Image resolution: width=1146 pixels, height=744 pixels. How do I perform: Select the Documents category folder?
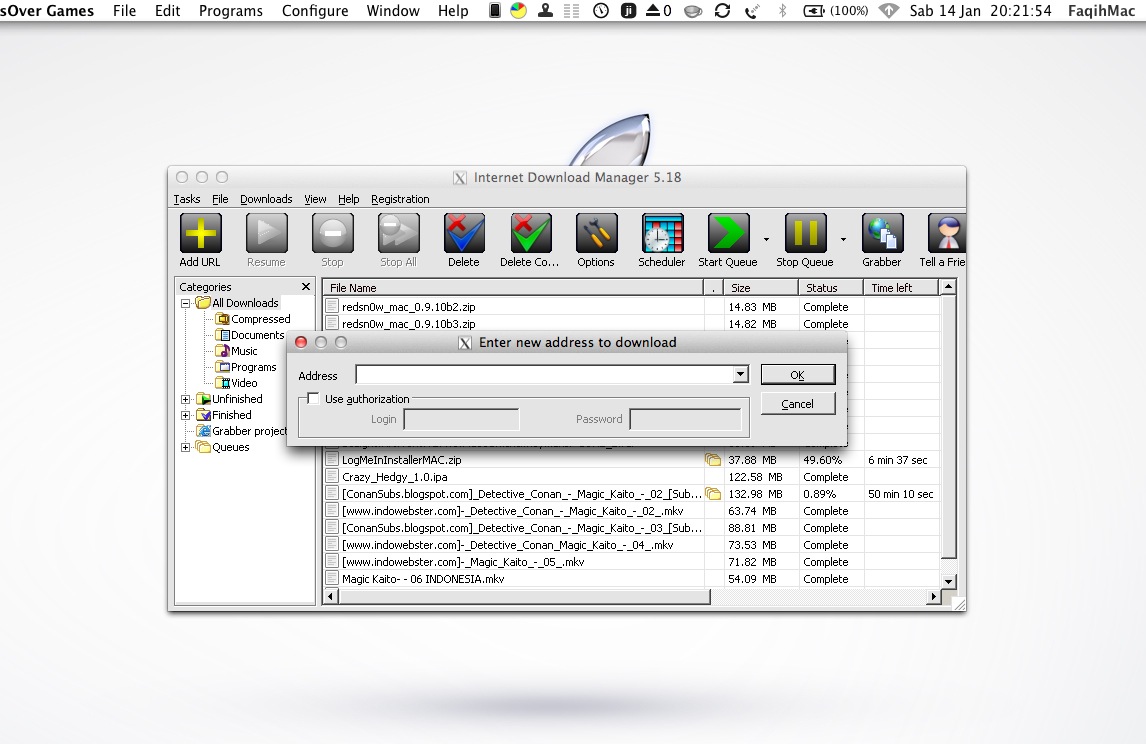click(250, 335)
